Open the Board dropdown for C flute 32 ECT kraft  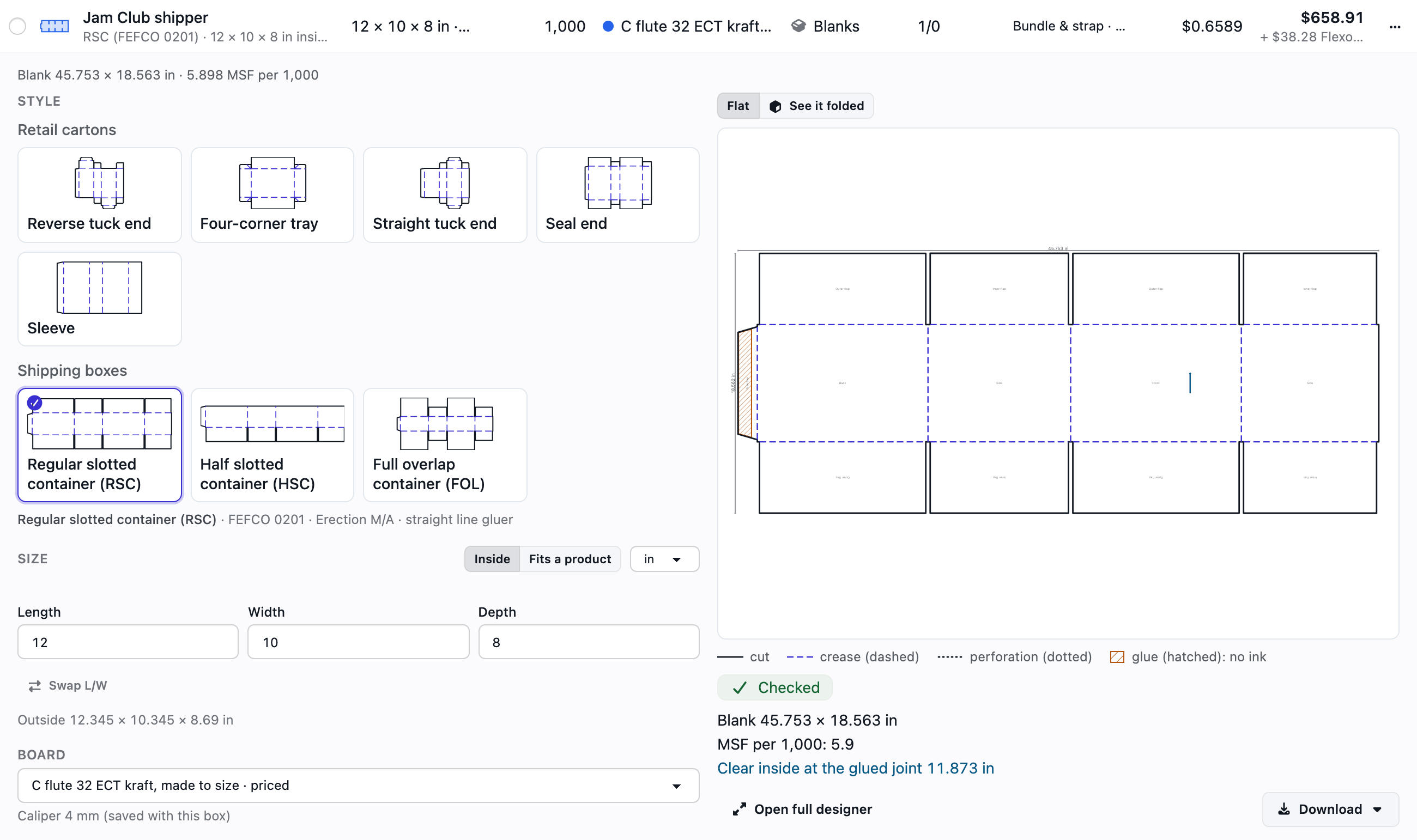point(359,786)
